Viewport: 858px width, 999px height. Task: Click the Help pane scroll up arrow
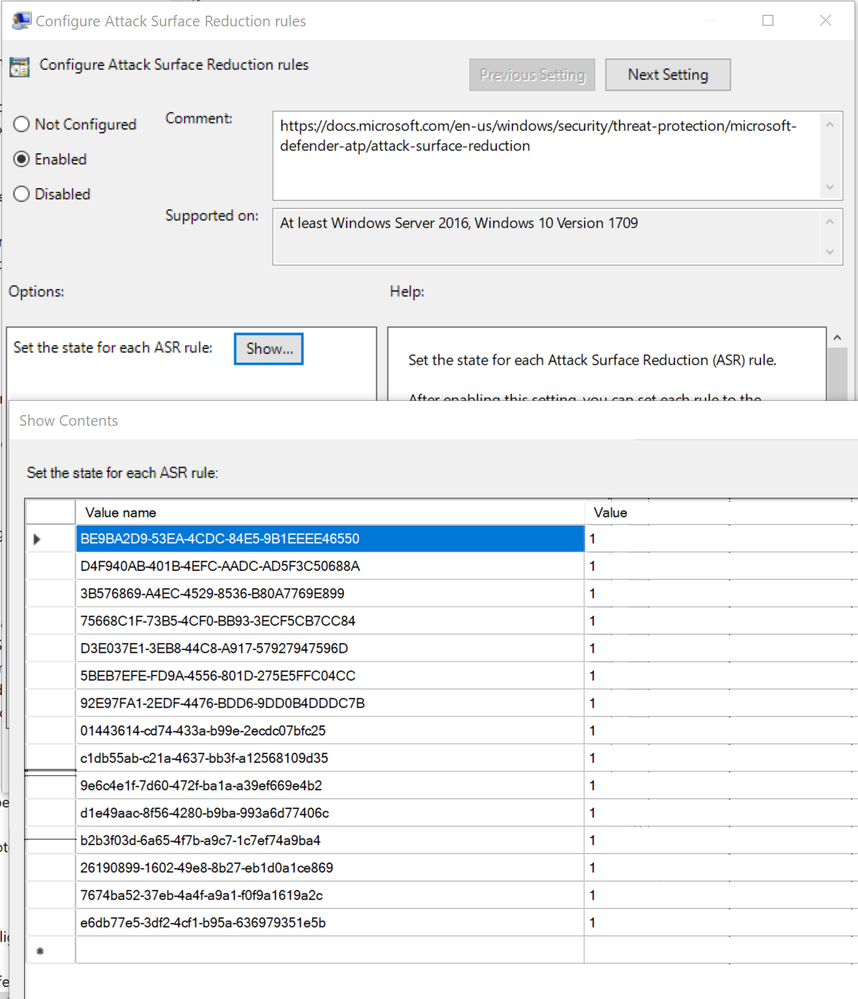tap(838, 338)
